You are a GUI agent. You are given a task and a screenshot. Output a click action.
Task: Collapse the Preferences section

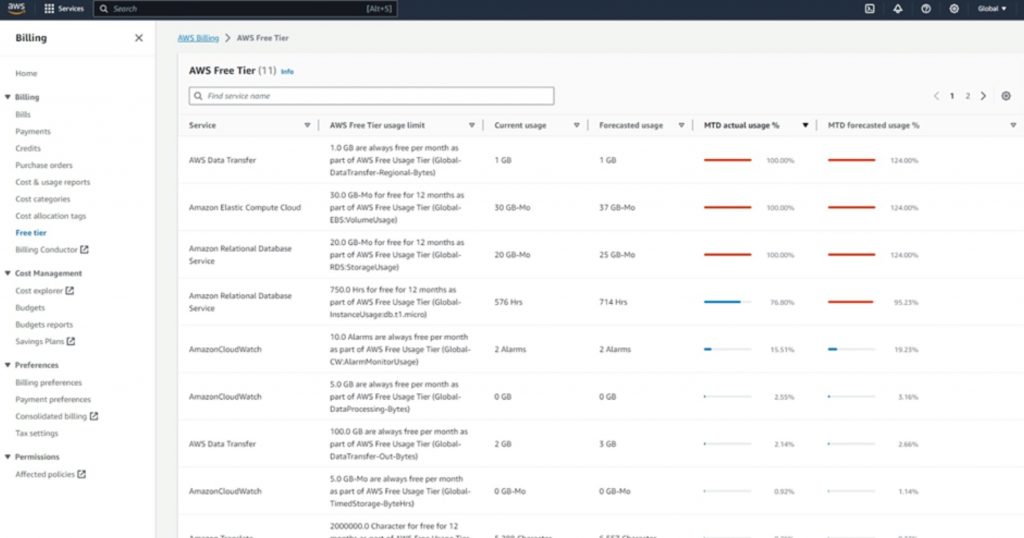[x=7, y=365]
